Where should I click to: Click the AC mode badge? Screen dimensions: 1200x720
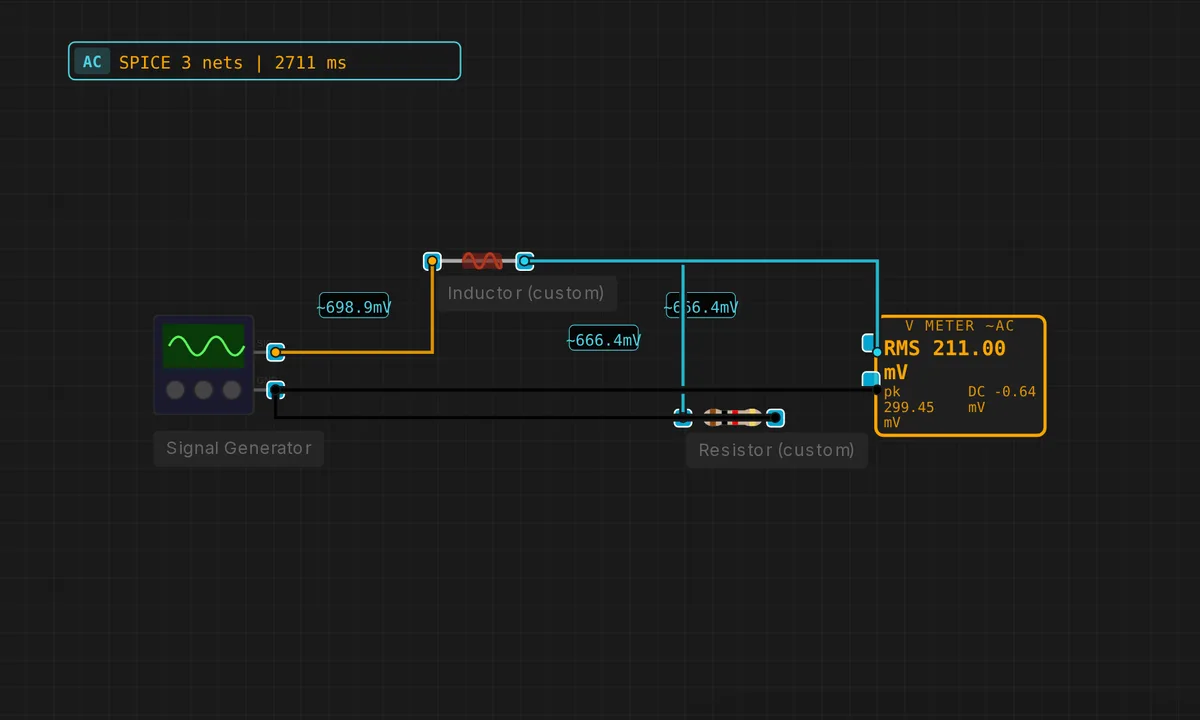point(92,62)
